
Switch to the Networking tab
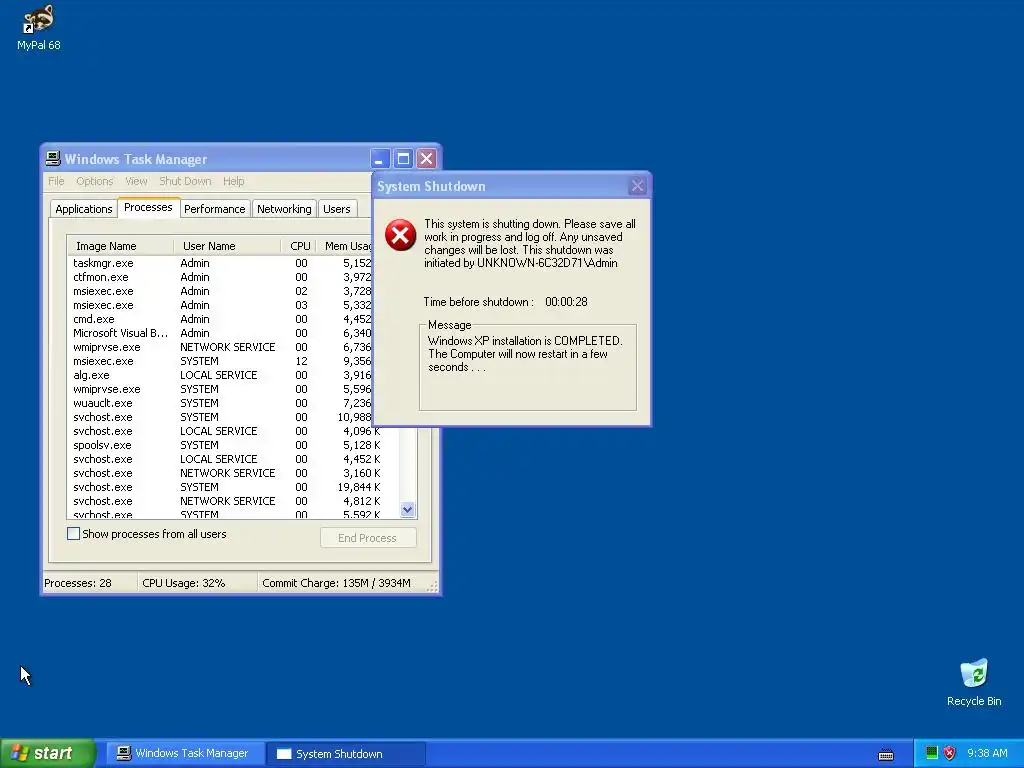pos(284,209)
